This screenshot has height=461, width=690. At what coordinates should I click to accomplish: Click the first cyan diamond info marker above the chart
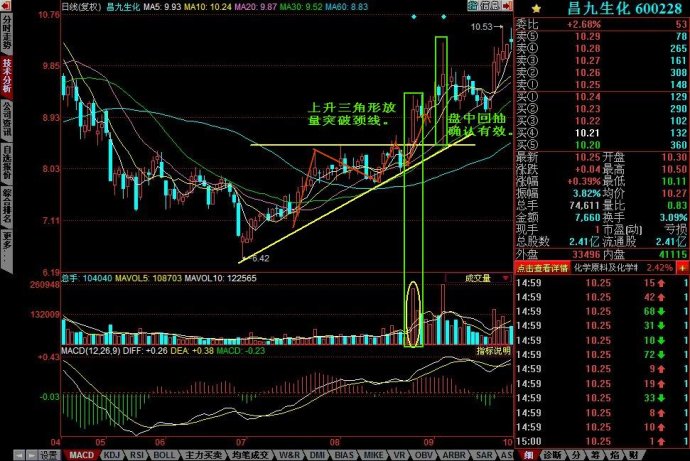[x=414, y=17]
